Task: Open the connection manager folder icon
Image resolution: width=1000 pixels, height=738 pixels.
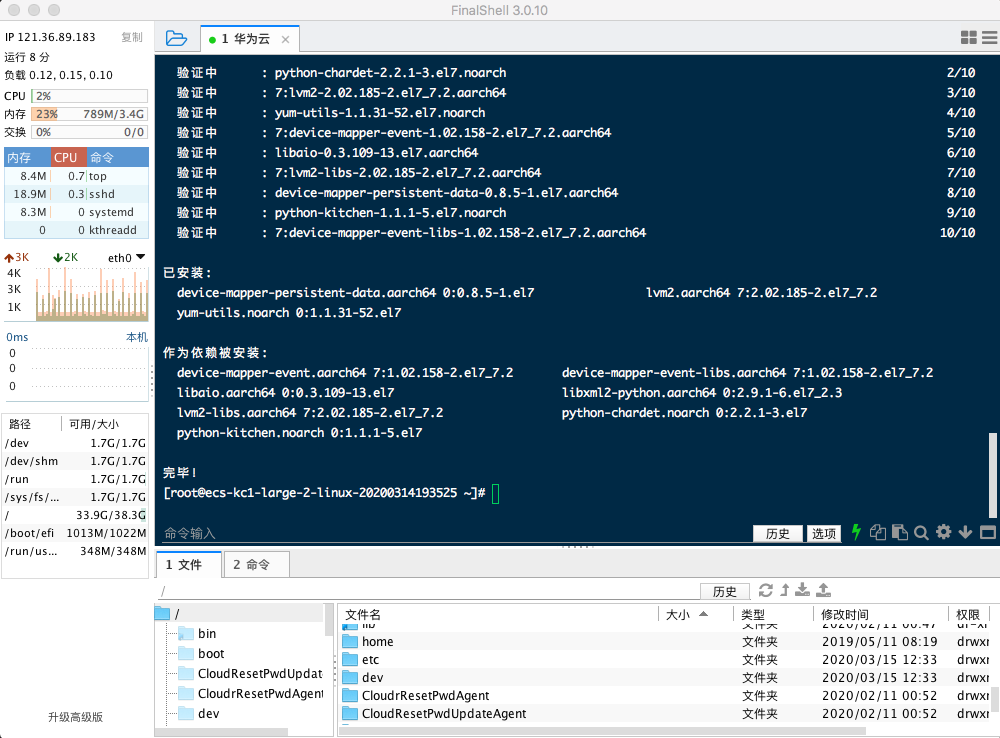Action: (x=176, y=38)
